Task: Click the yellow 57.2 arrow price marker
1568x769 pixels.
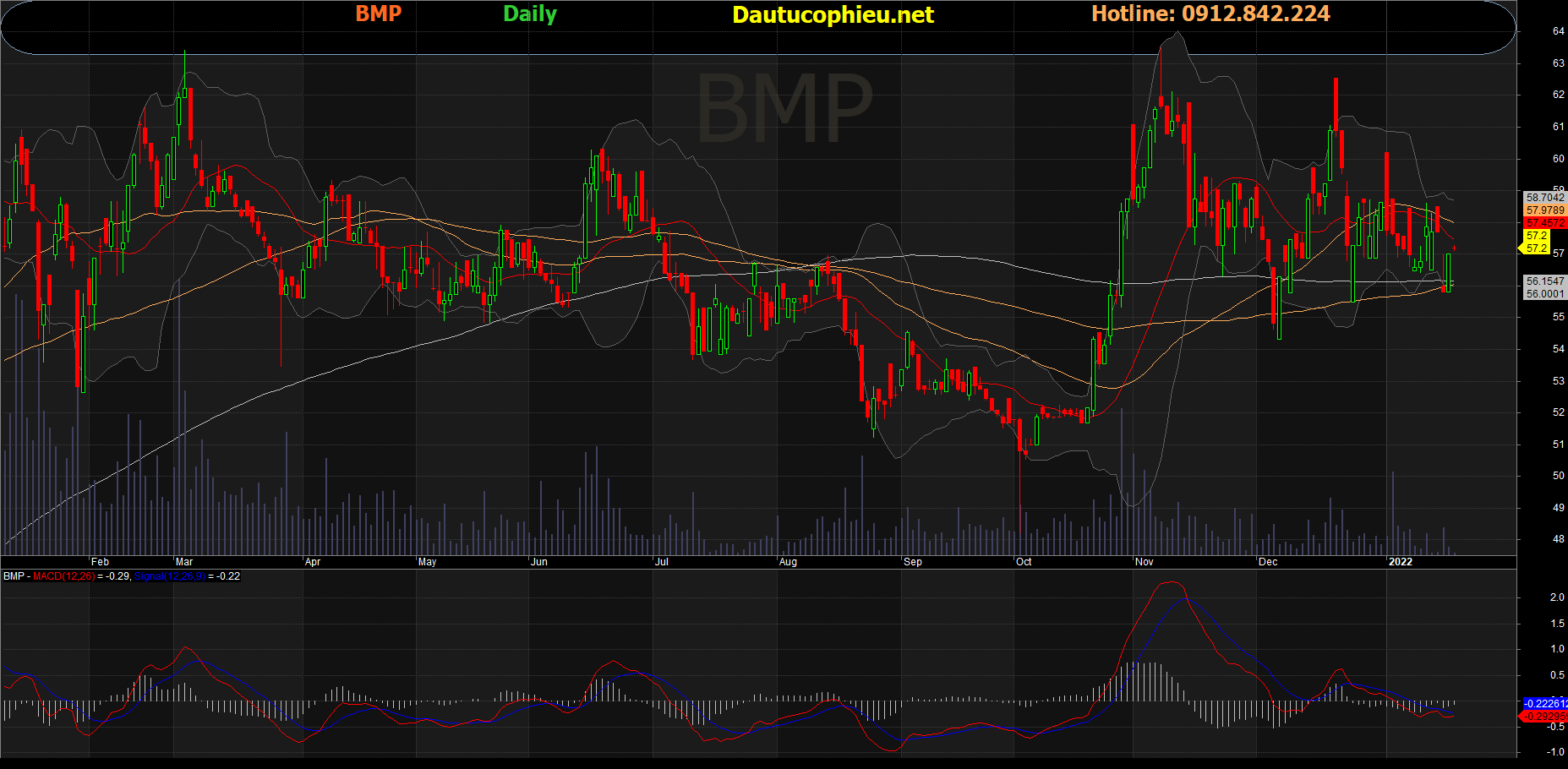Action: [x=1535, y=248]
